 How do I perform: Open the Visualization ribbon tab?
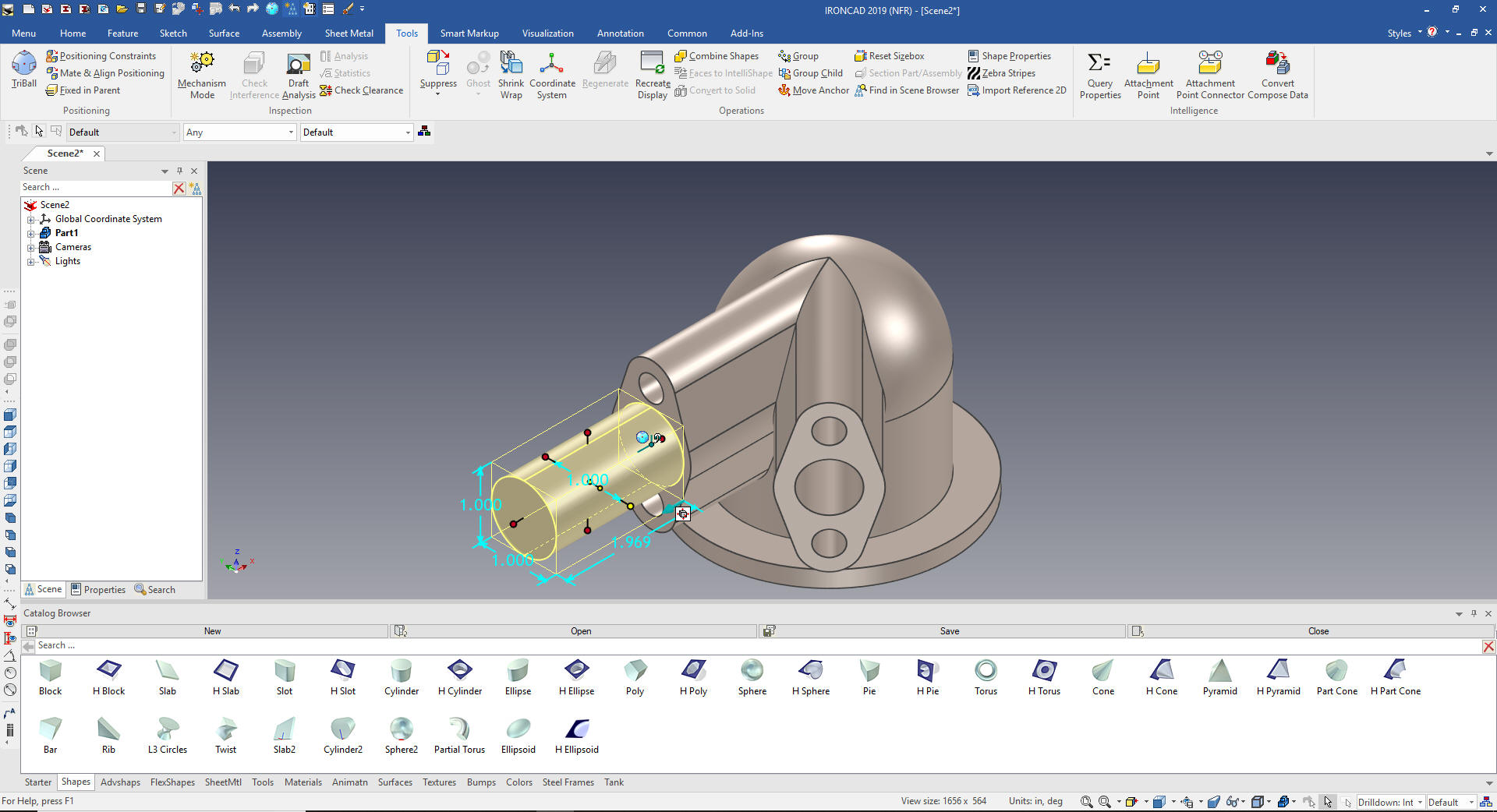547,34
